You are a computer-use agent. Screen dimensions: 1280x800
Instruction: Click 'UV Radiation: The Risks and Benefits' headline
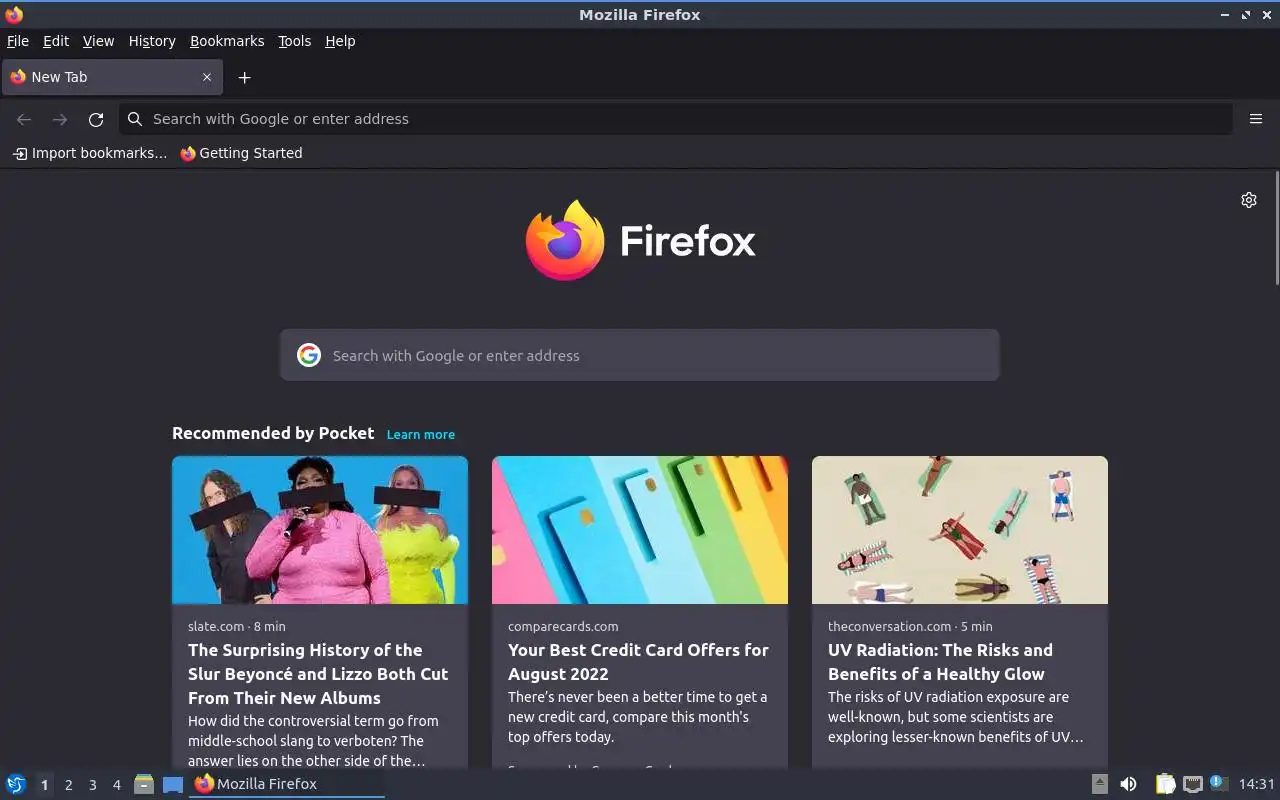940,662
